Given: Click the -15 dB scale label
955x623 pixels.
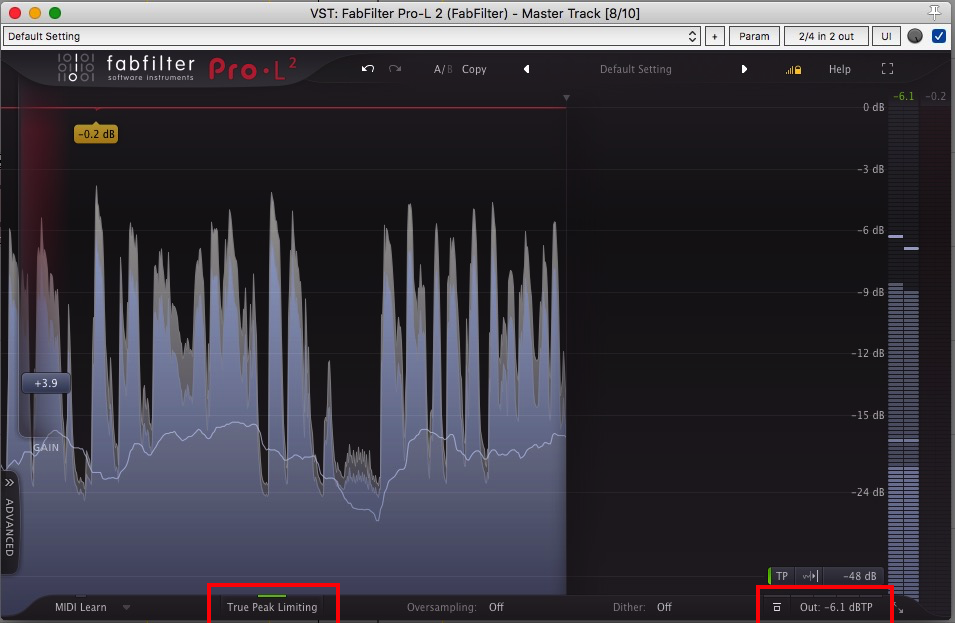Looking at the screenshot, I should tap(868, 415).
